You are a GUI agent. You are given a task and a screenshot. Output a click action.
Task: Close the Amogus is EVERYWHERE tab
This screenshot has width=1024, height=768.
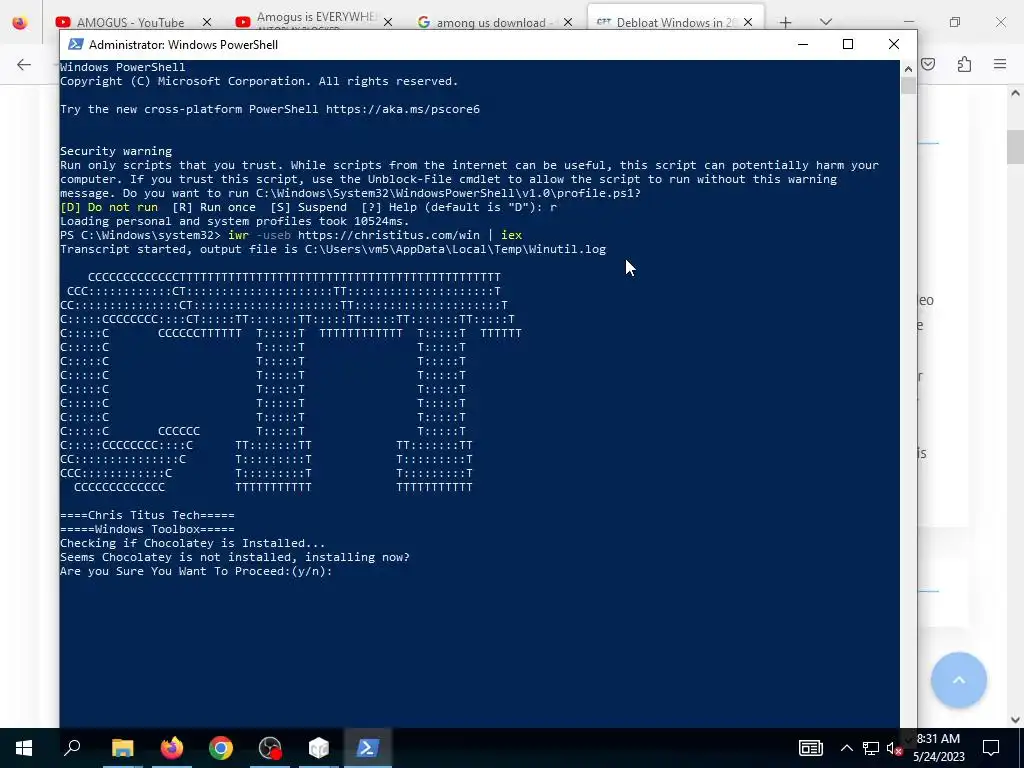pyautogui.click(x=388, y=22)
